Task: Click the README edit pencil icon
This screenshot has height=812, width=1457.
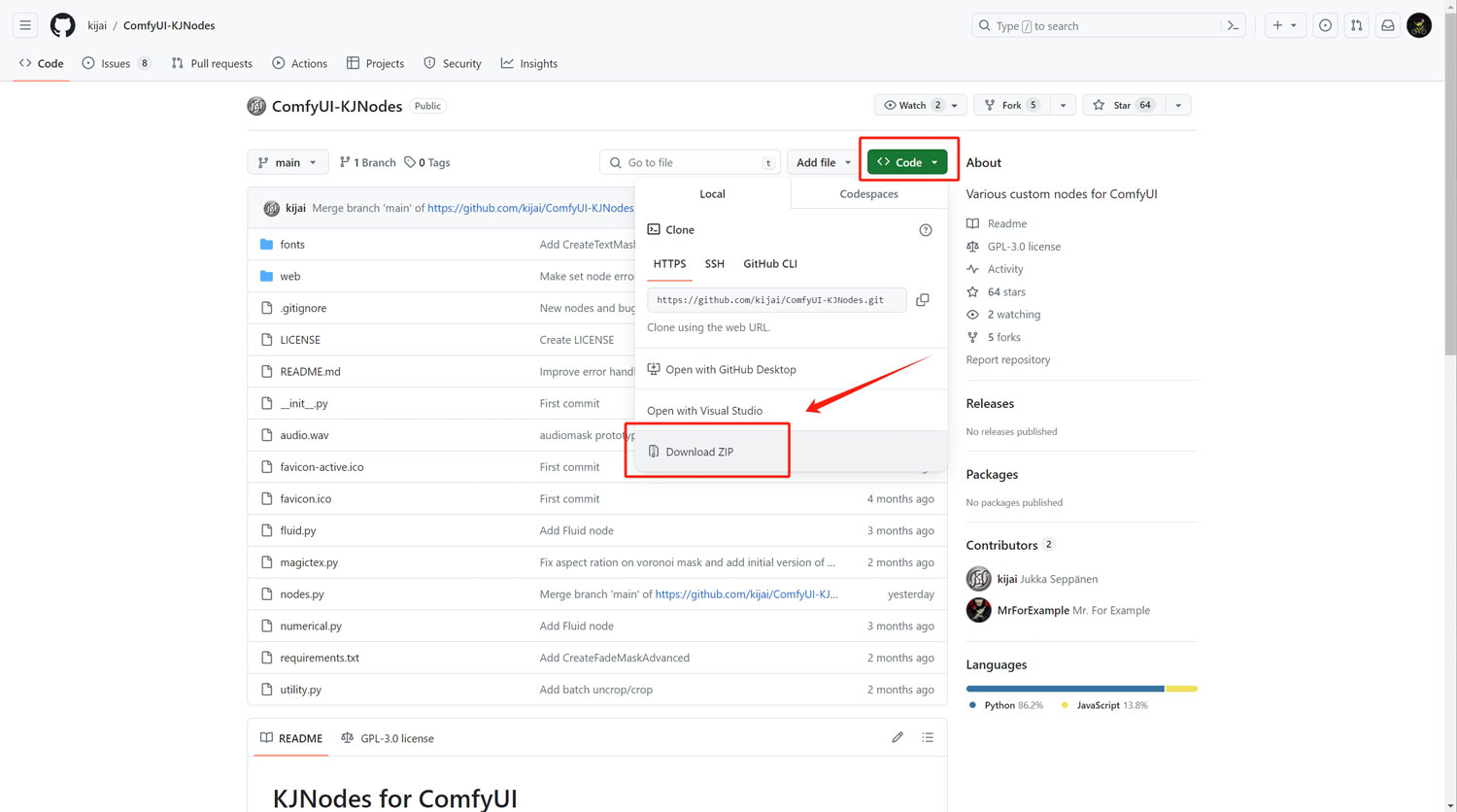Action: pyautogui.click(x=898, y=738)
